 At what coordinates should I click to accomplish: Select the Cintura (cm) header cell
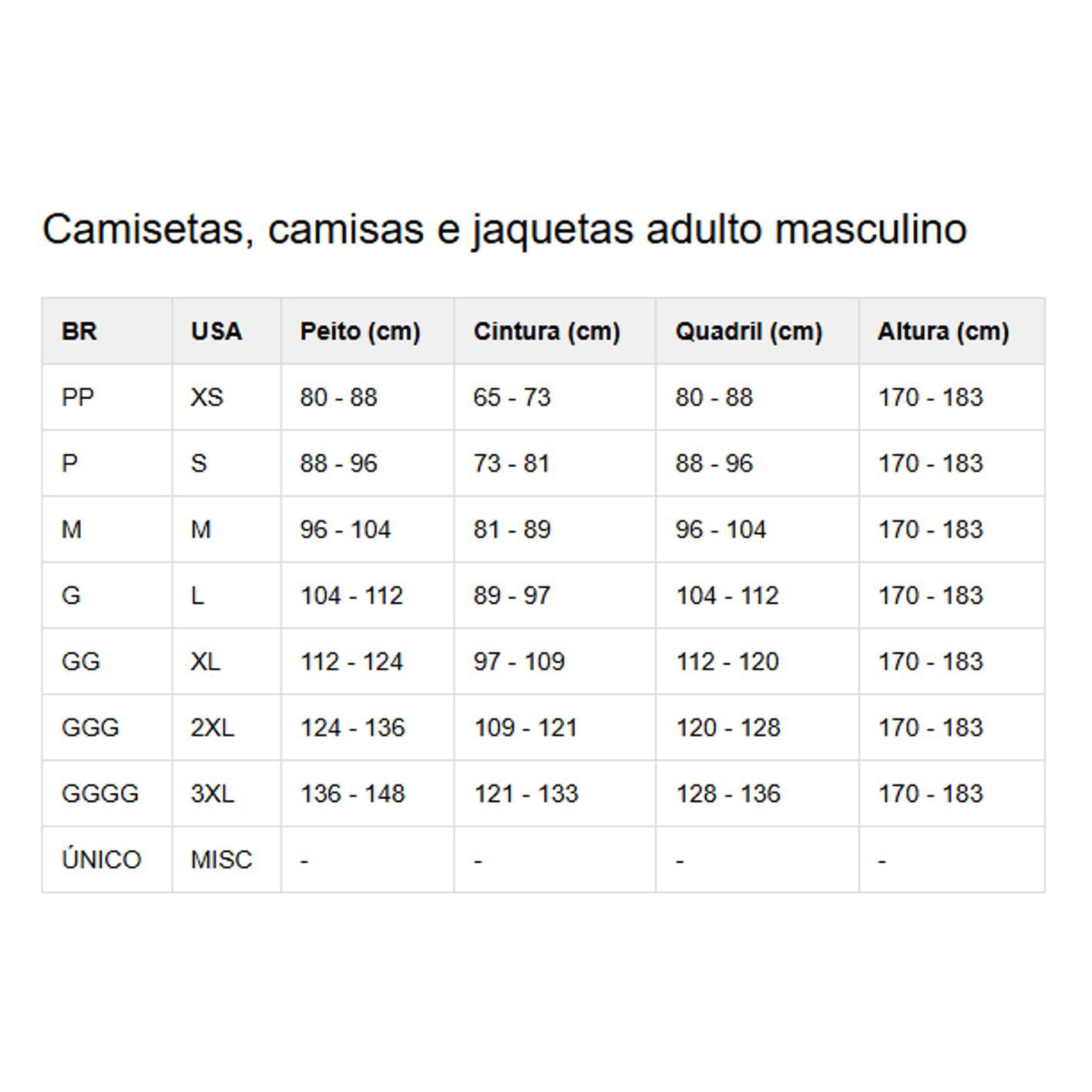point(546,331)
